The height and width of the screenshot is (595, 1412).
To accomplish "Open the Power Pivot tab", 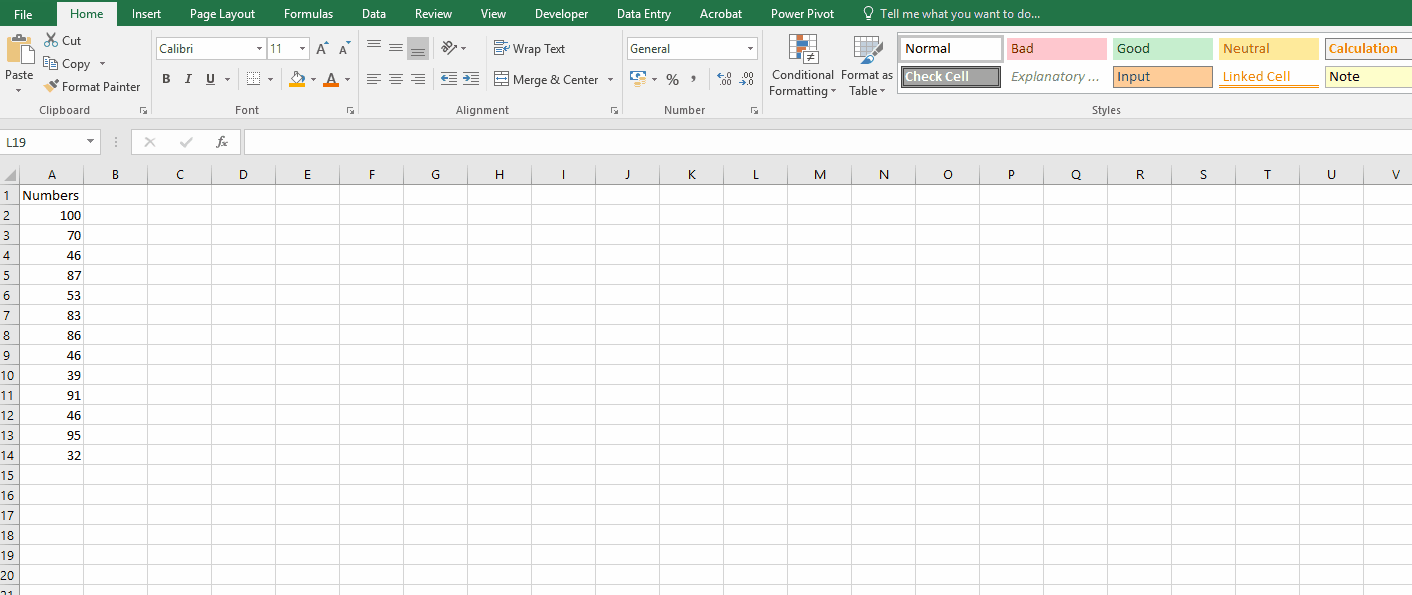I will [x=802, y=13].
